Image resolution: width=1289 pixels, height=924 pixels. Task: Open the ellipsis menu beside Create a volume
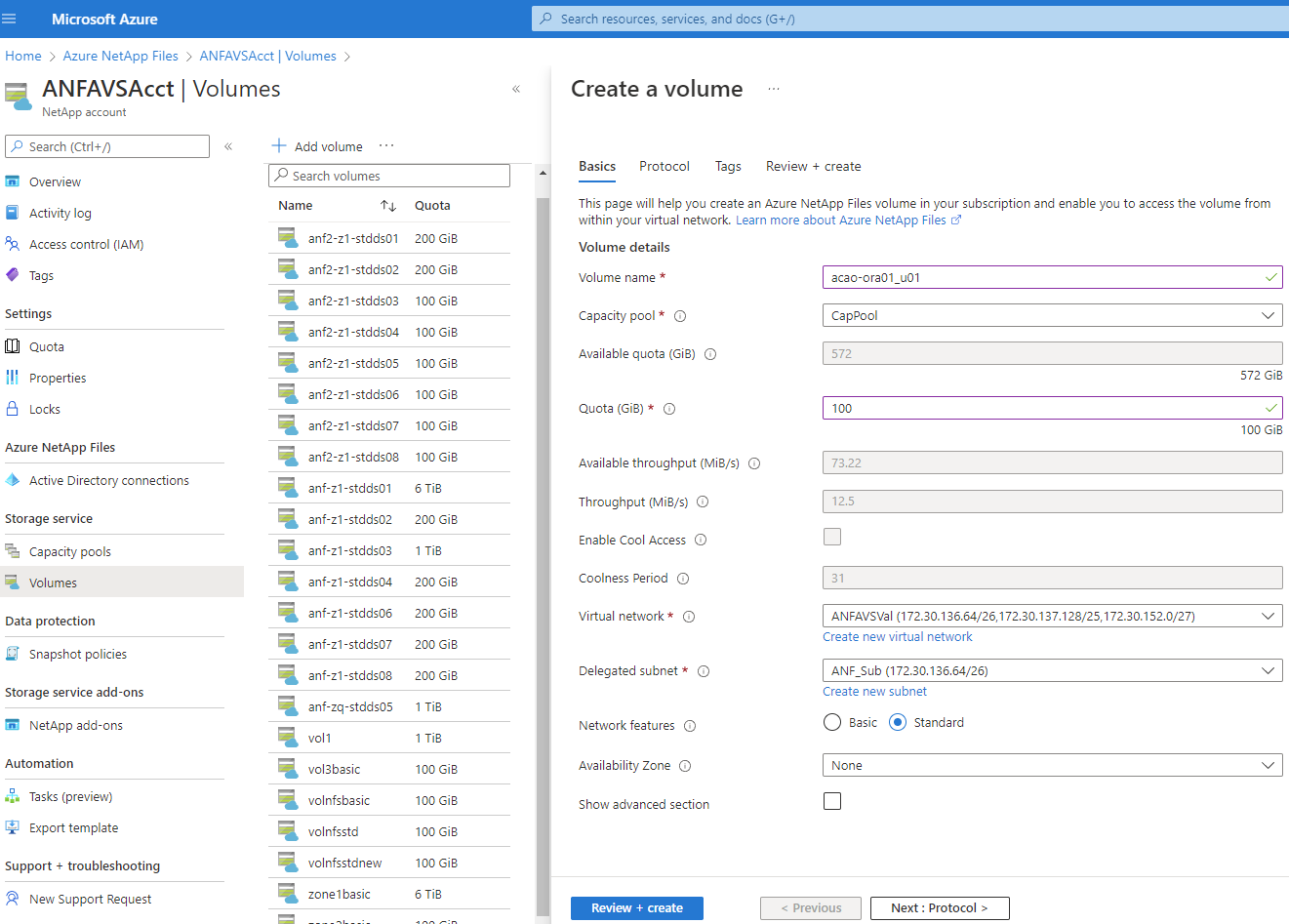(x=774, y=89)
